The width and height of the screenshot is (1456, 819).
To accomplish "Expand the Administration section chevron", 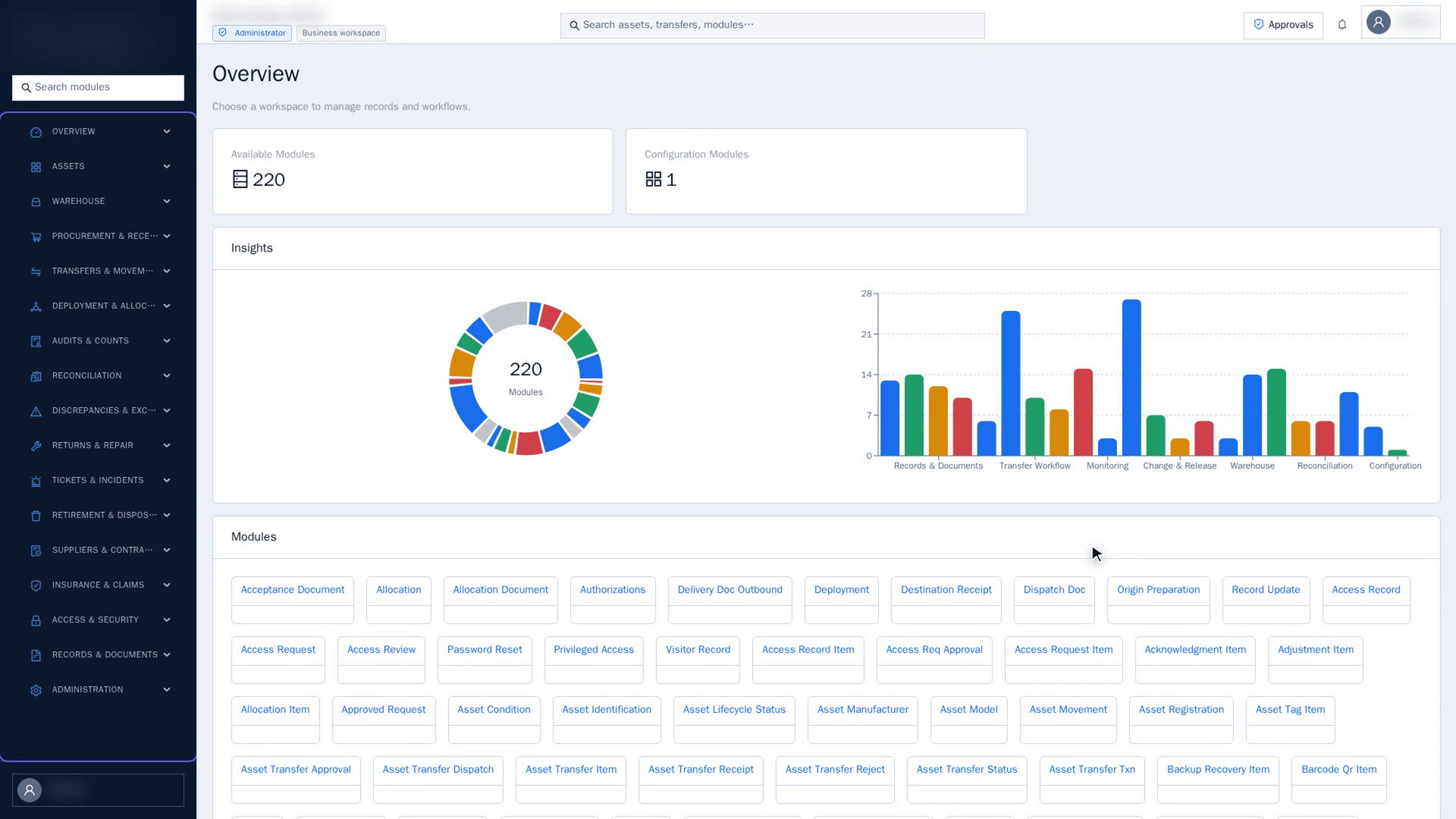I will click(167, 689).
